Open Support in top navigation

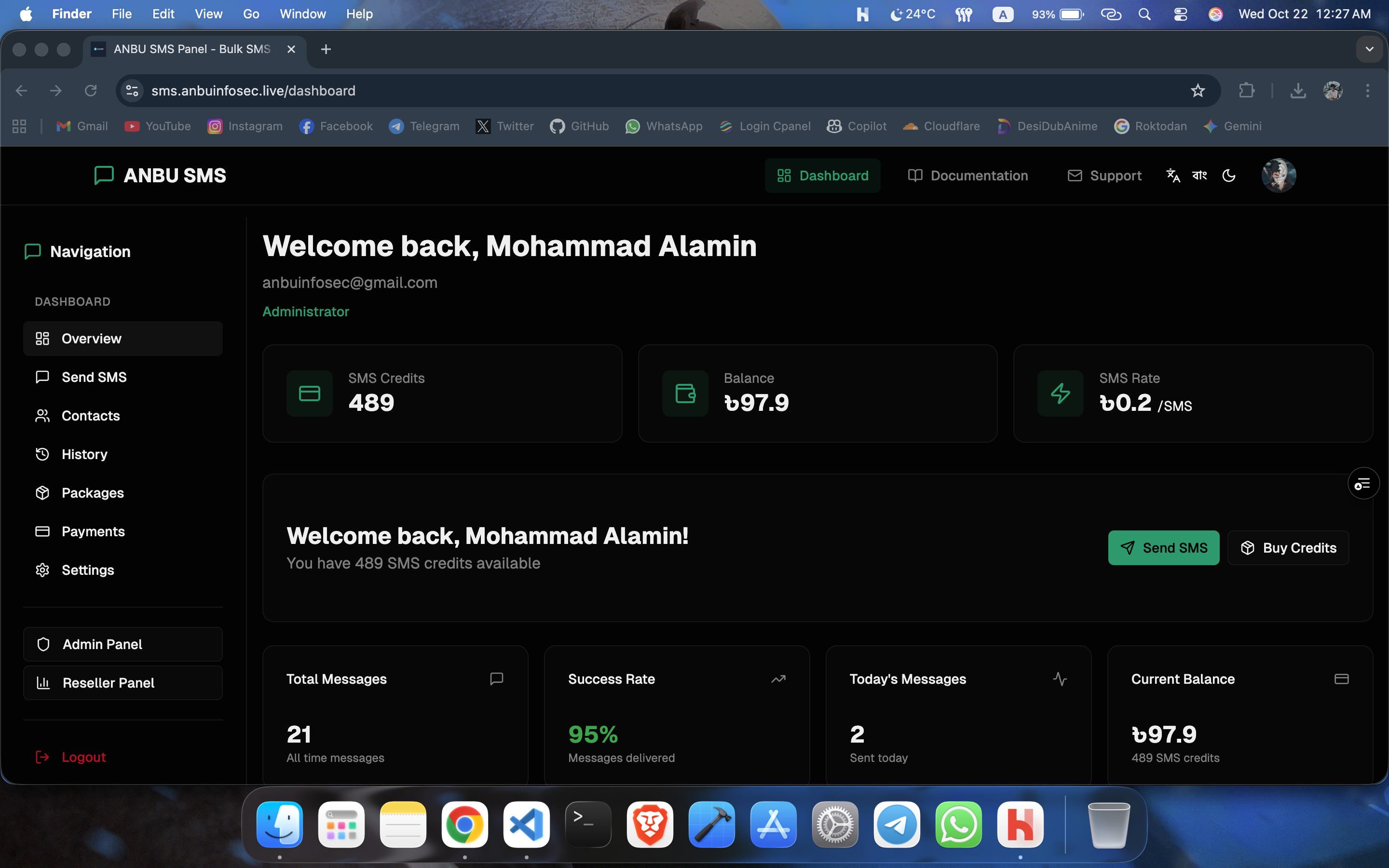point(1104,176)
